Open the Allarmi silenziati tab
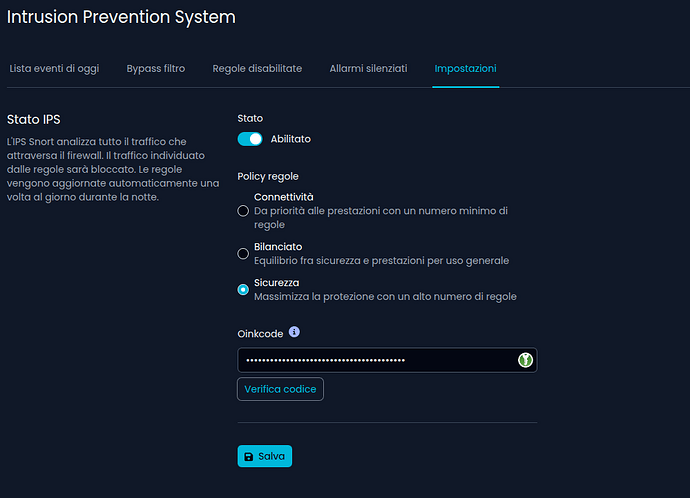Image resolution: width=690 pixels, height=498 pixels. [368, 68]
